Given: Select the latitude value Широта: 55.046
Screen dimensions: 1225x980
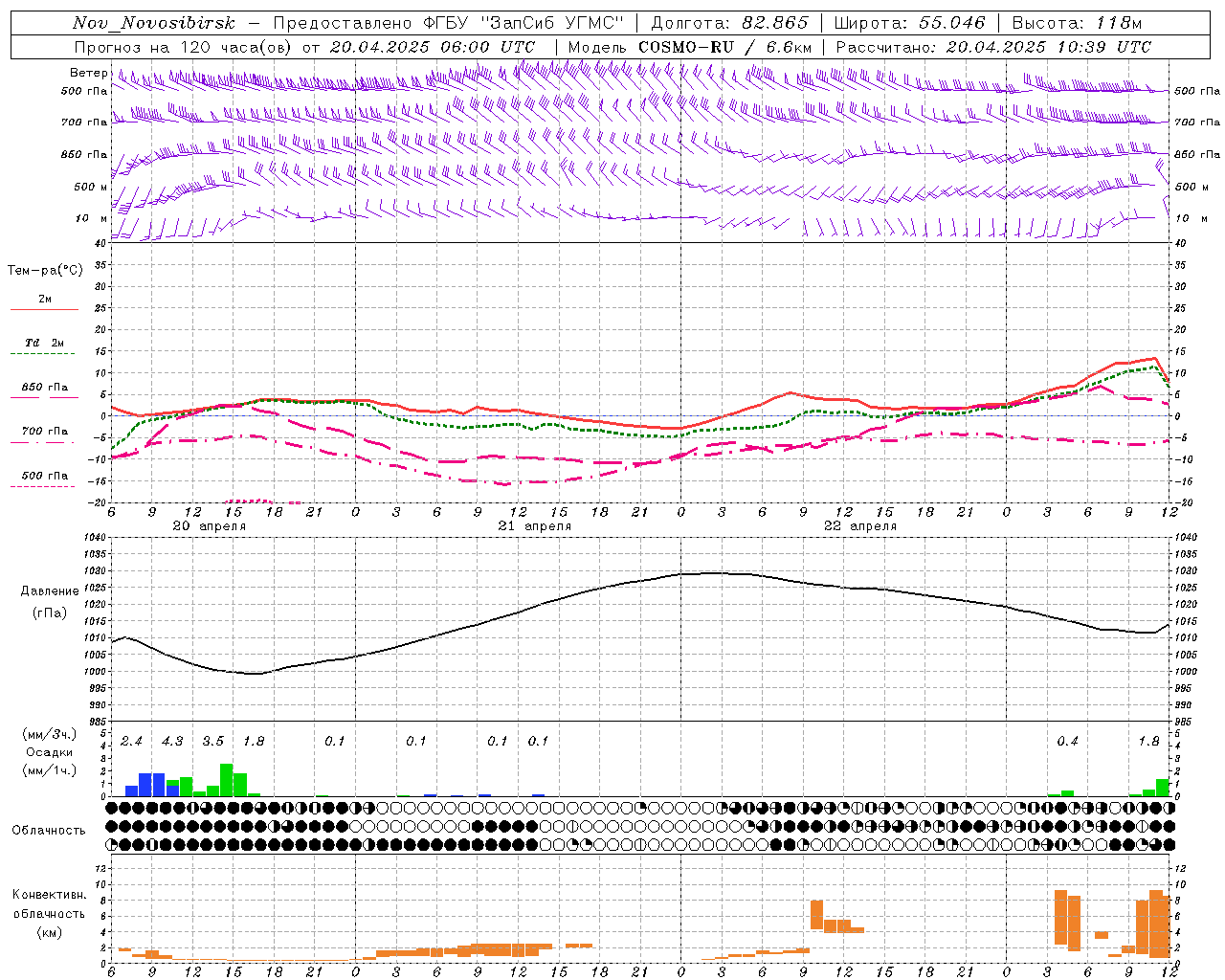Looking at the screenshot, I should [909, 23].
